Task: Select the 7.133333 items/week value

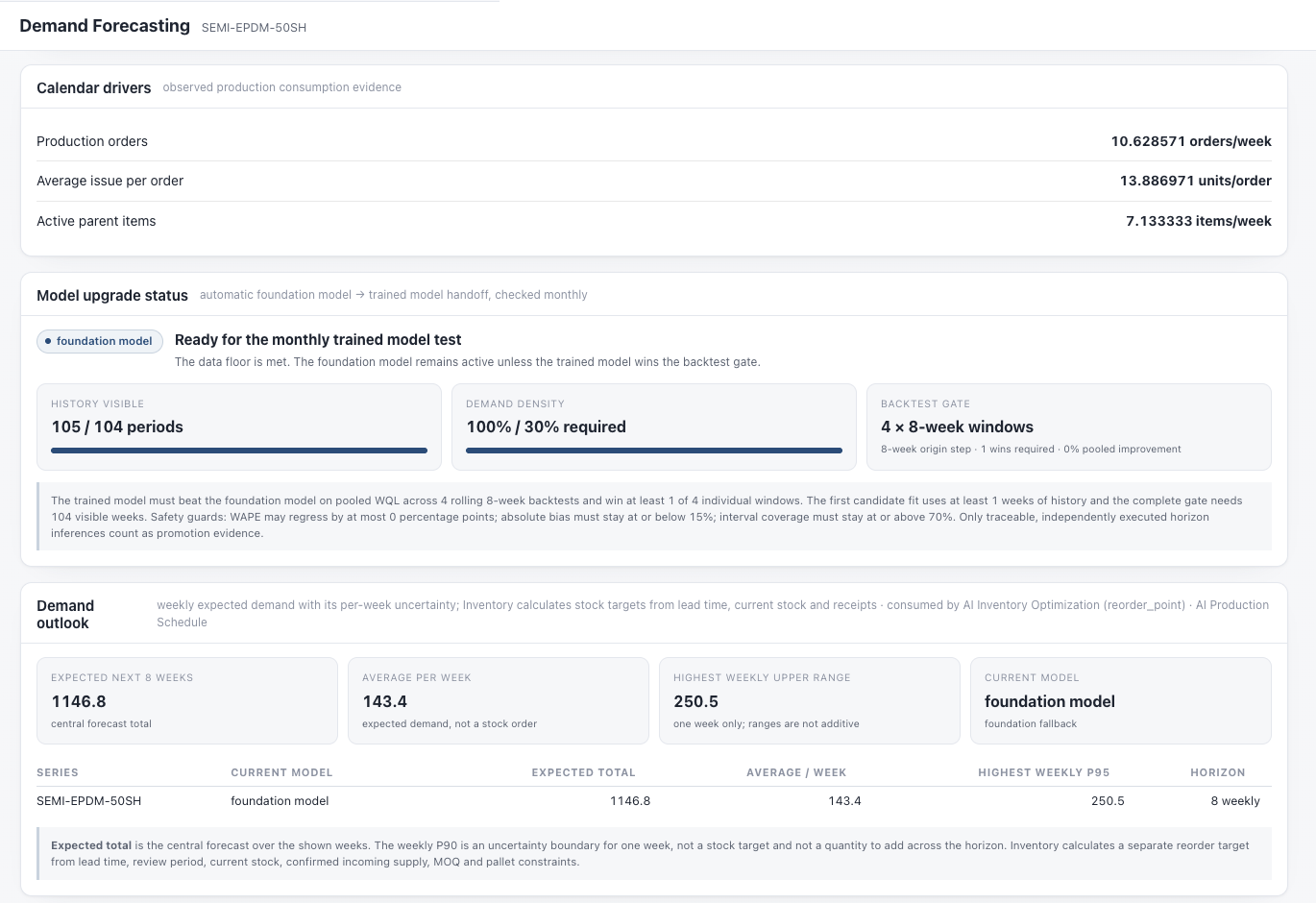Action: (x=1199, y=221)
